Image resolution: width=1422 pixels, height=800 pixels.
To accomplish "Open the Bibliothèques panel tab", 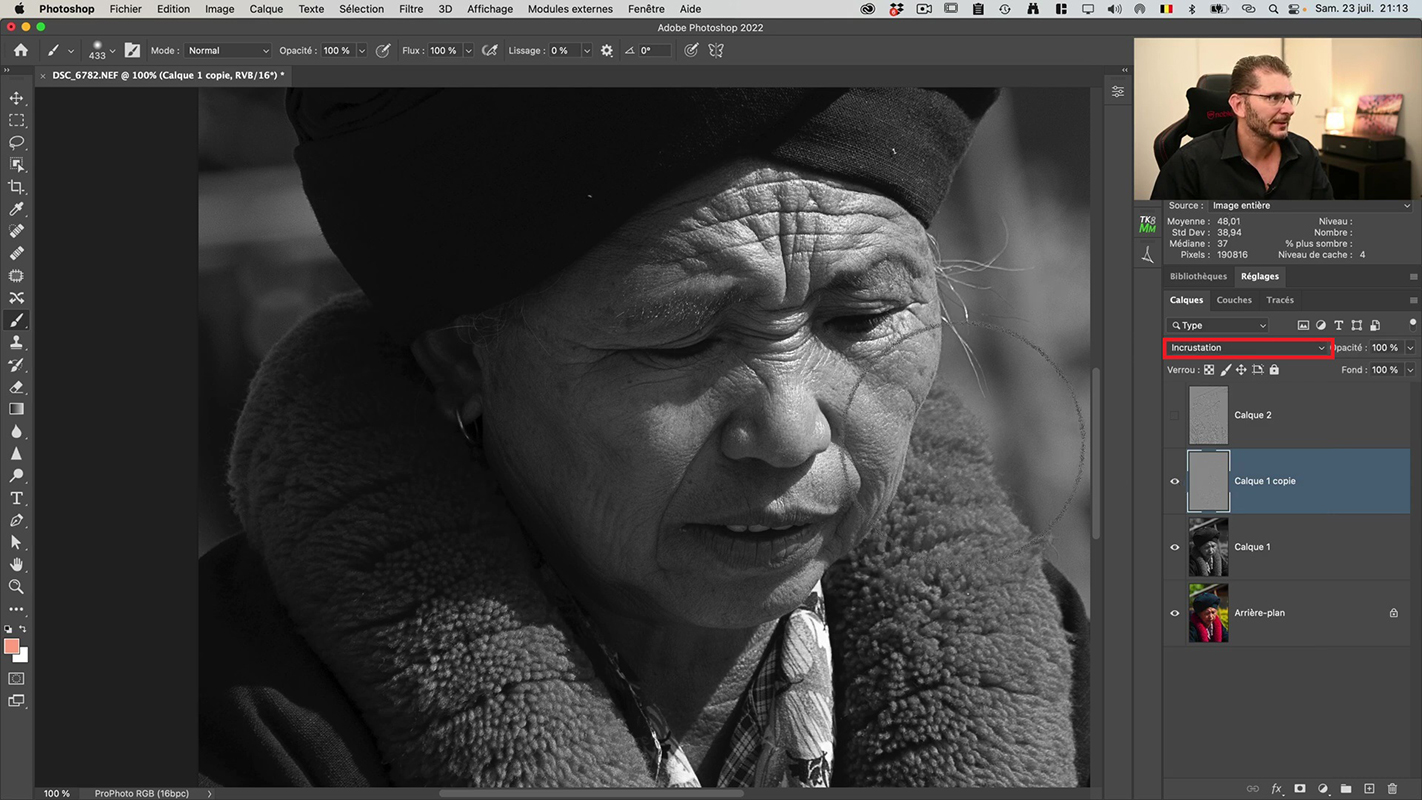I will (x=1198, y=277).
